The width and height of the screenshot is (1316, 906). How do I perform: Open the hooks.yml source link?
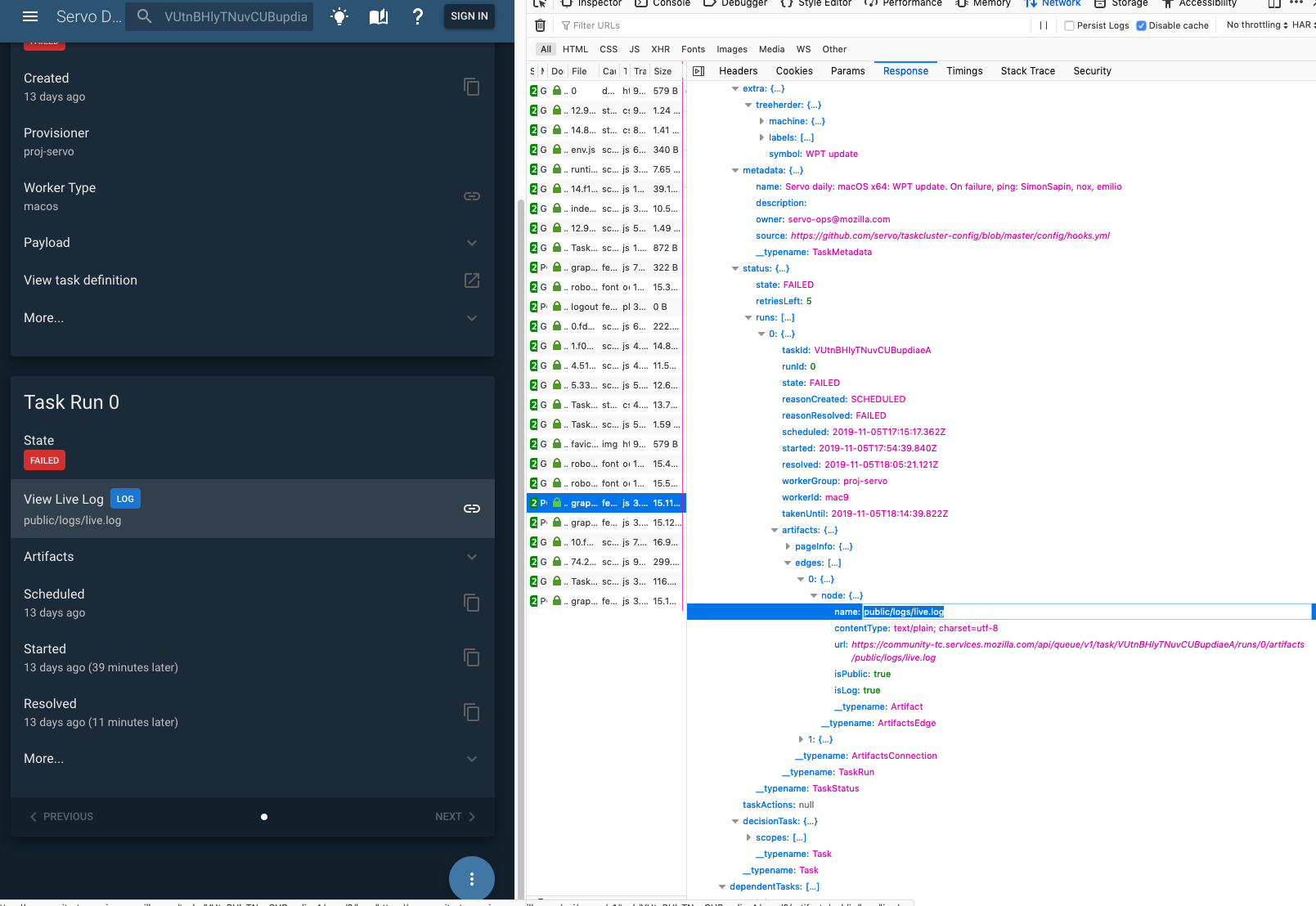coord(949,235)
